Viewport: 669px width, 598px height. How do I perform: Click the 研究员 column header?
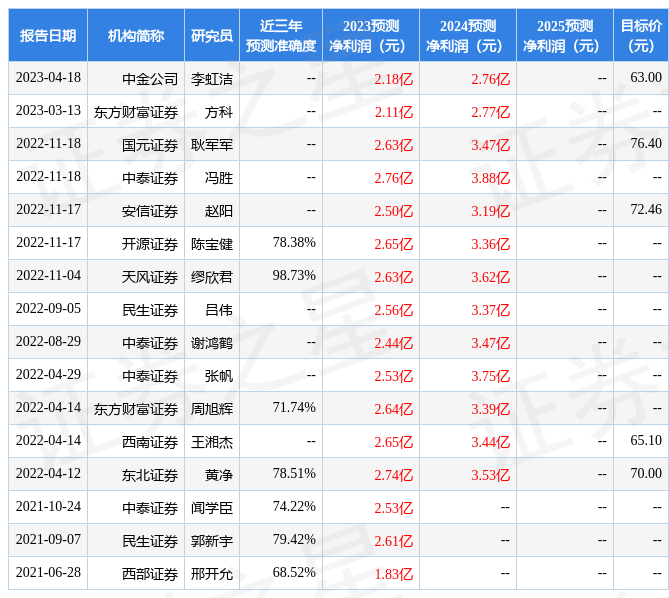point(212,35)
